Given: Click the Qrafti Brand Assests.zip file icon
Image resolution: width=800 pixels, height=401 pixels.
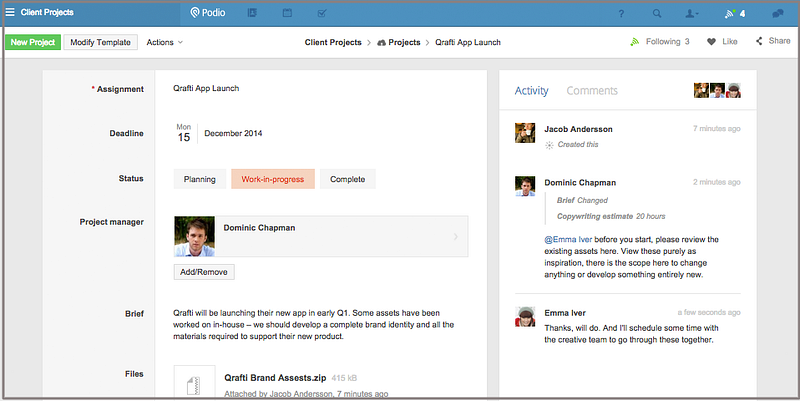Looking at the screenshot, I should pos(194,381).
